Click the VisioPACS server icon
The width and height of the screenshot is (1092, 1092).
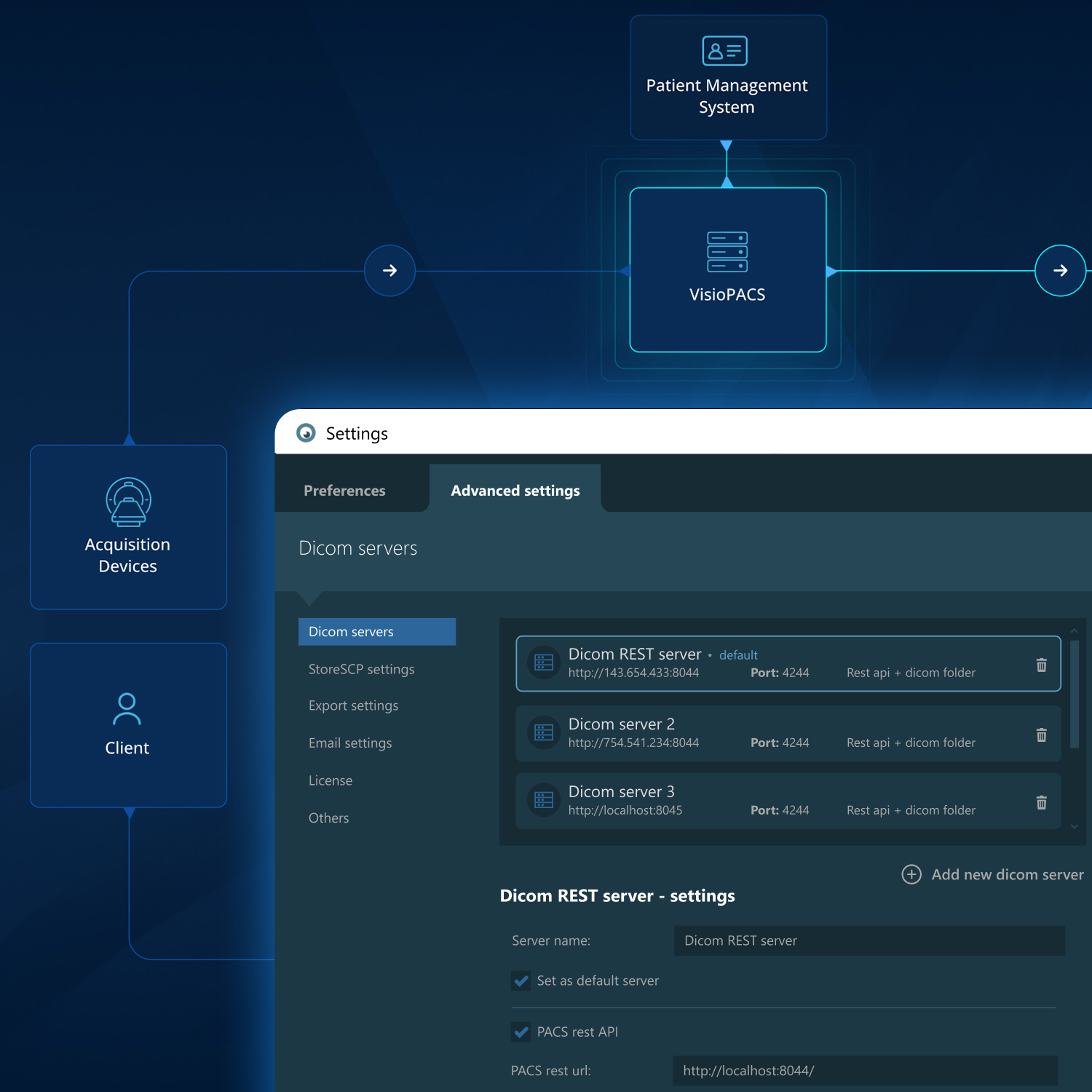pos(727,252)
